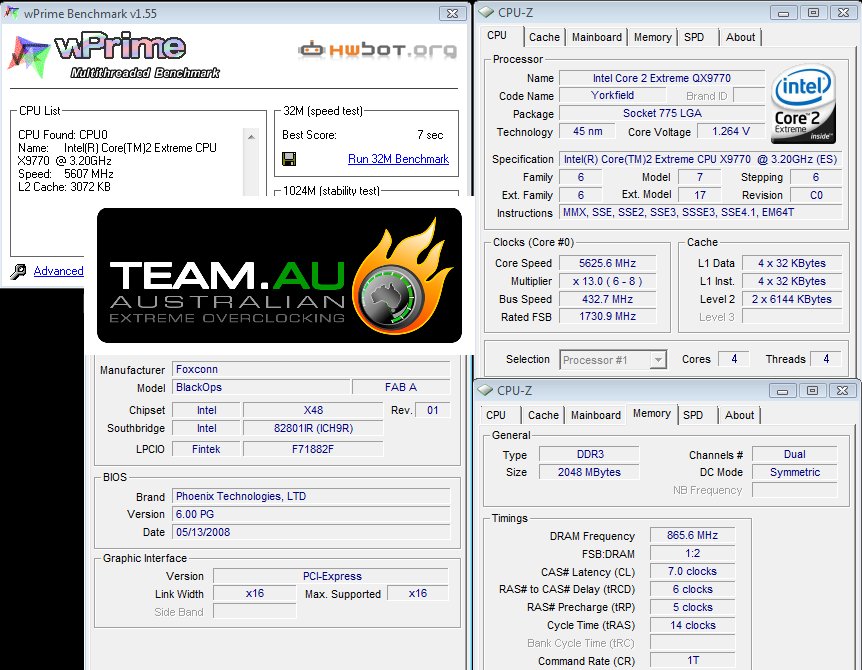Click the upper CPU-Z title bar icon
The height and width of the screenshot is (670, 862).
tap(486, 12)
